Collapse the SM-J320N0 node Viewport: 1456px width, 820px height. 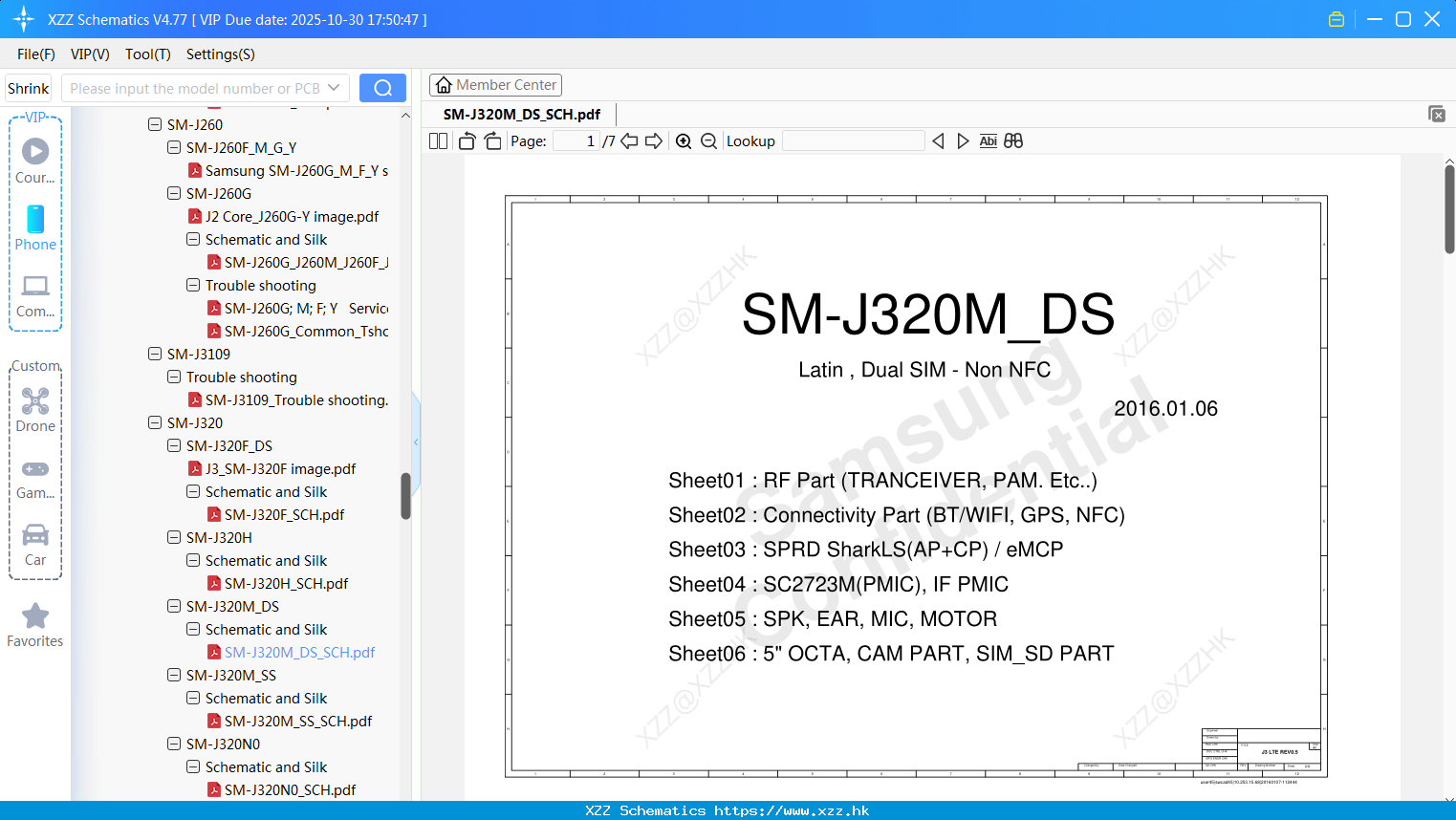(x=174, y=744)
